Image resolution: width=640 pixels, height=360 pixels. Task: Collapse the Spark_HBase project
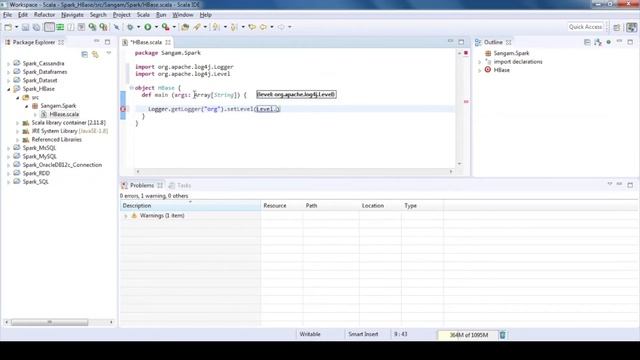coord(9,89)
